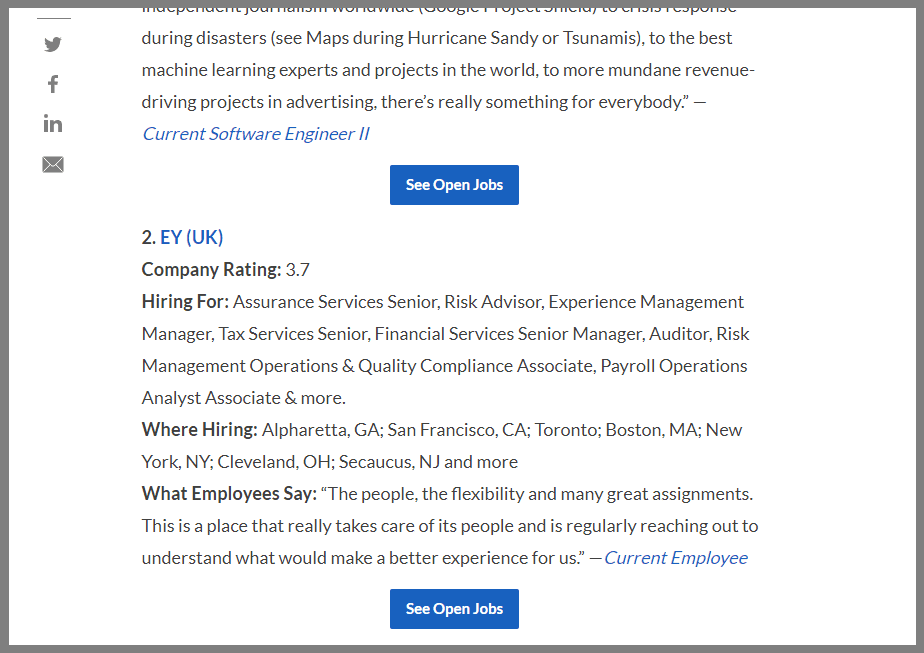Share the article via email envelope icon
The width and height of the screenshot is (924, 653).
click(x=53, y=165)
